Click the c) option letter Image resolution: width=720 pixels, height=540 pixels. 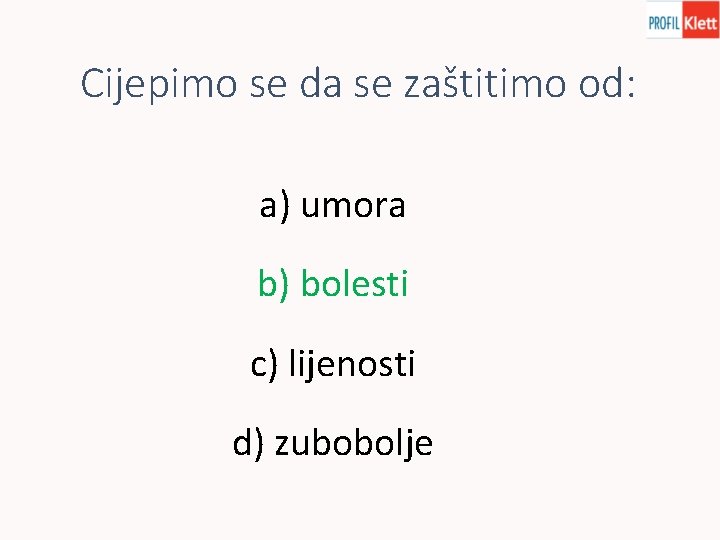coord(264,365)
